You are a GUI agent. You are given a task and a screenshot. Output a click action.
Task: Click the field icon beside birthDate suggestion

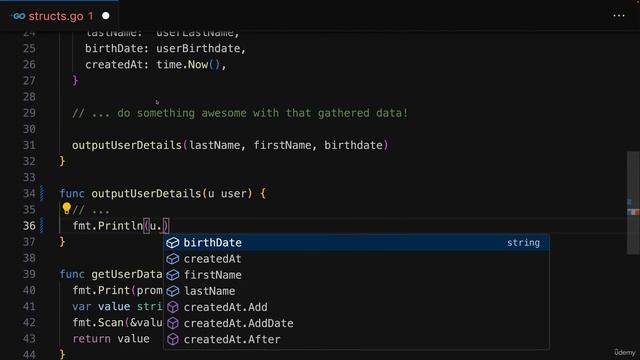click(173, 242)
